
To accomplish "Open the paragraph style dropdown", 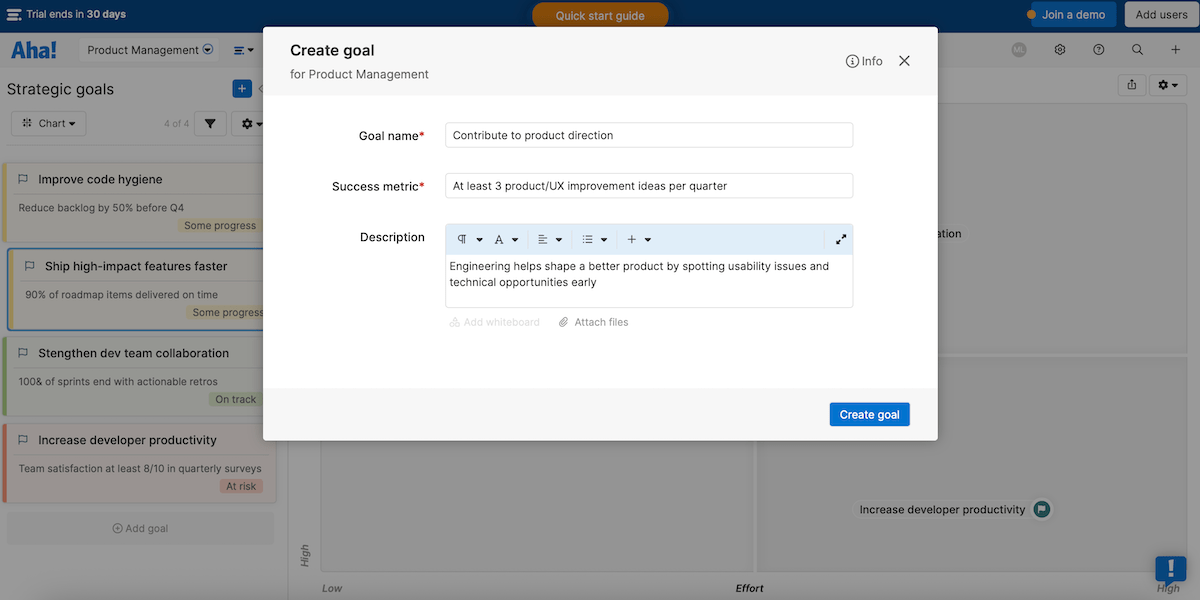I will [x=469, y=240].
